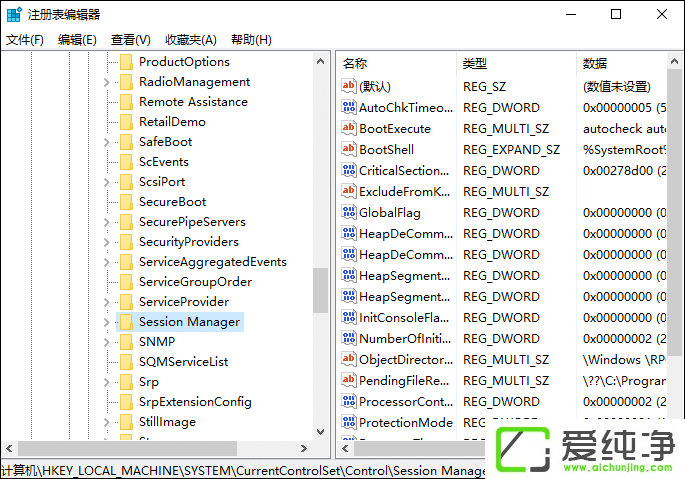Sort values by the 名称 column header

click(355, 64)
